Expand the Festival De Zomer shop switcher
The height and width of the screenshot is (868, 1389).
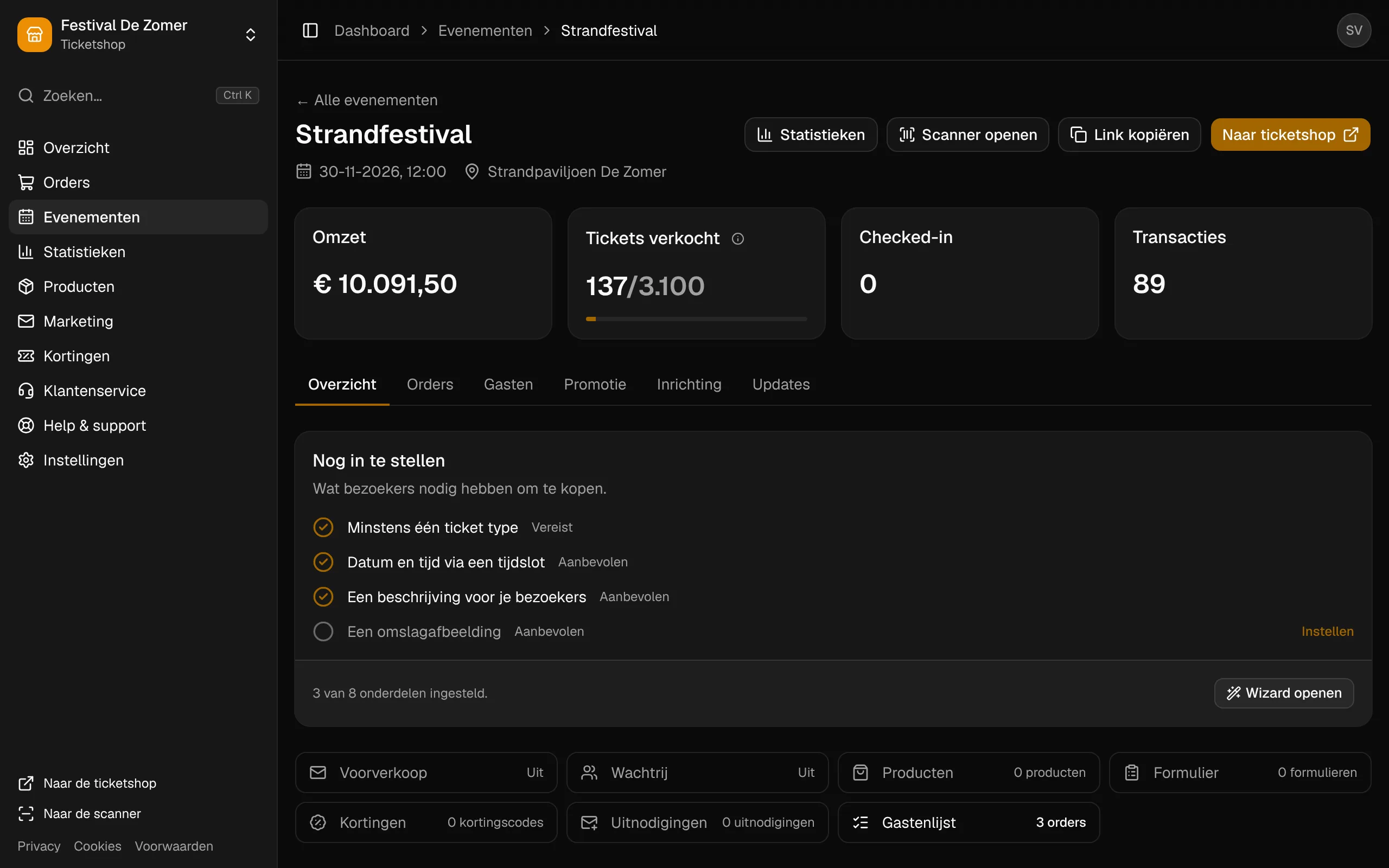250,34
